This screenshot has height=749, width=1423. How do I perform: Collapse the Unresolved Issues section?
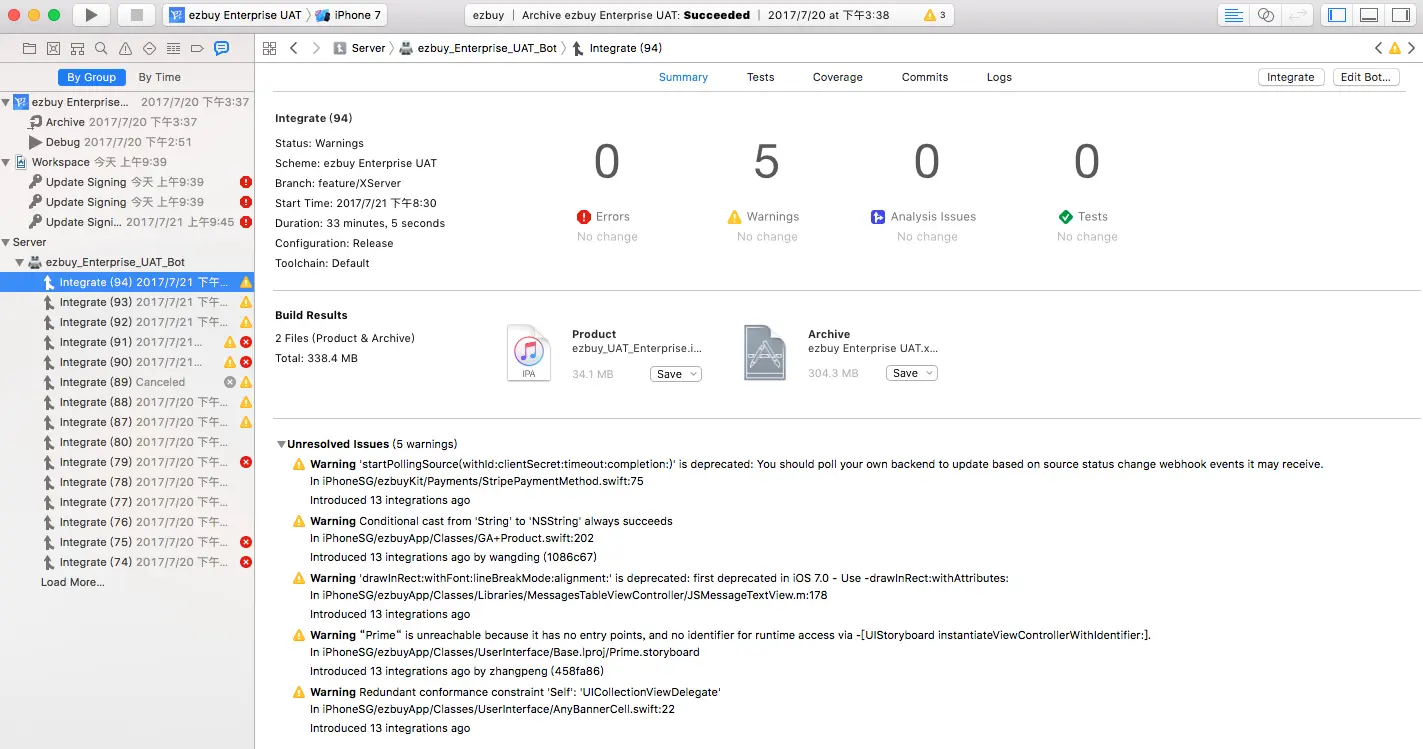tap(281, 444)
